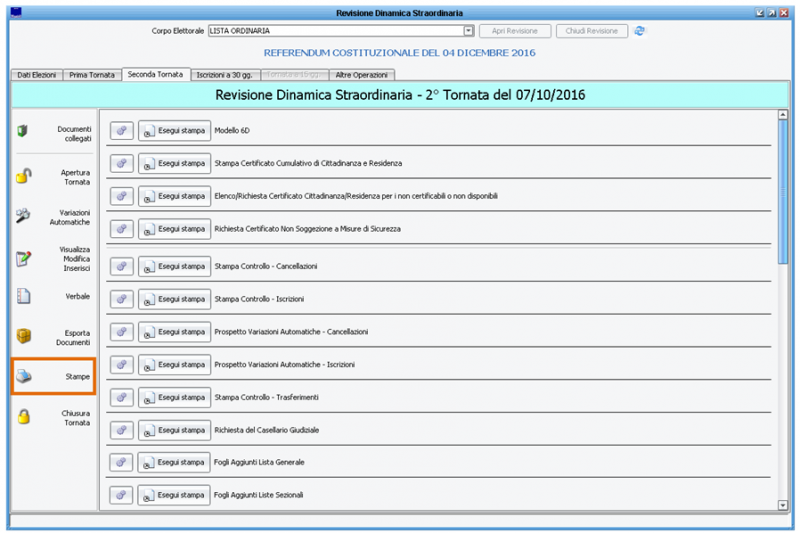
Task: Click link icon for Stampa Controllo - Trasferimenti
Action: tap(121, 397)
